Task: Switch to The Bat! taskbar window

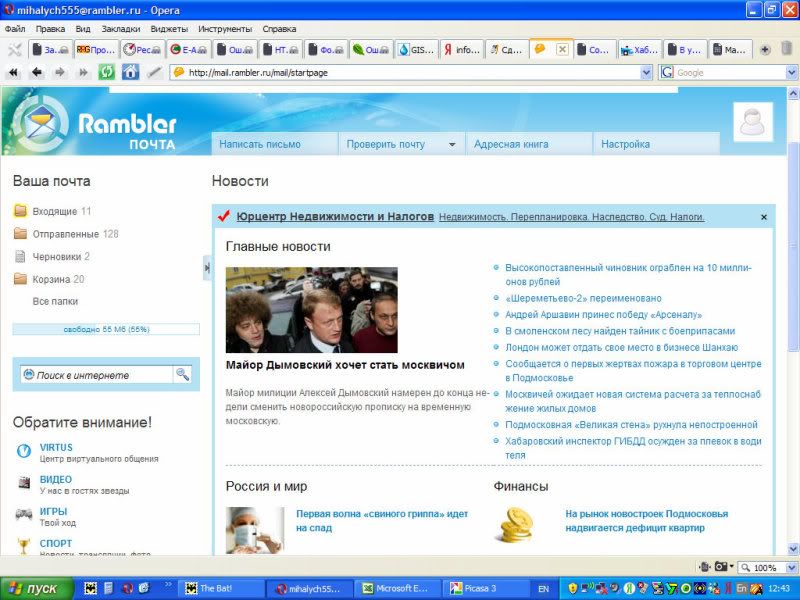Action: (221, 588)
